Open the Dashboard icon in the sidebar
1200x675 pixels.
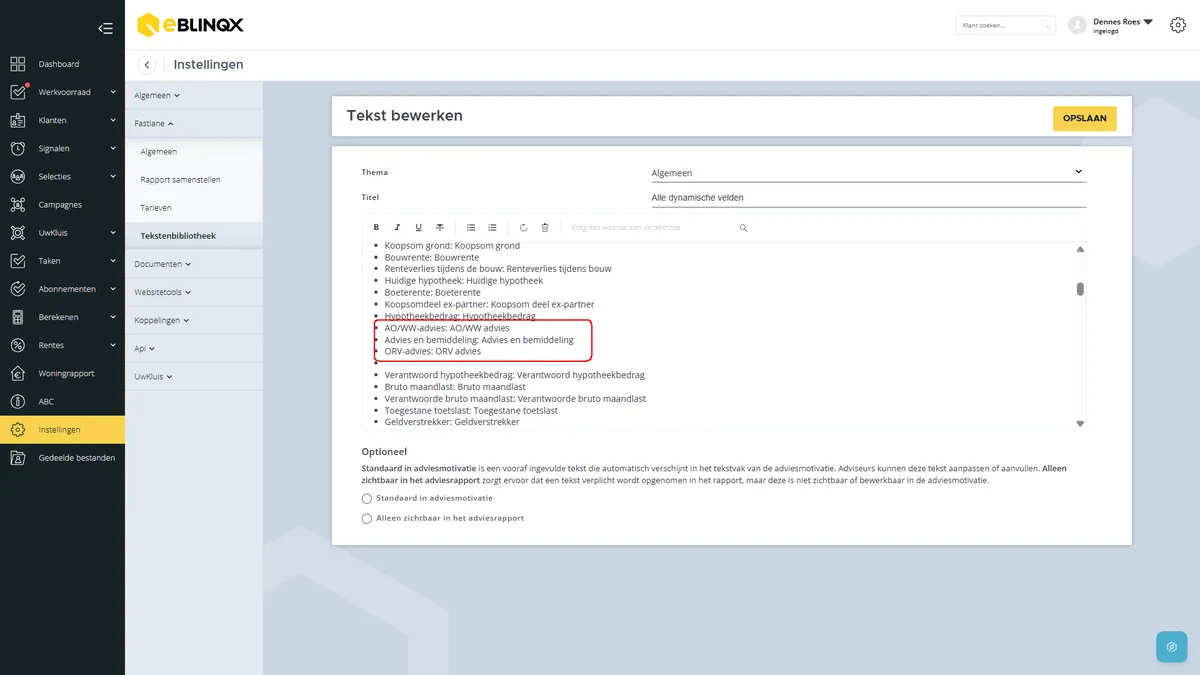point(18,64)
